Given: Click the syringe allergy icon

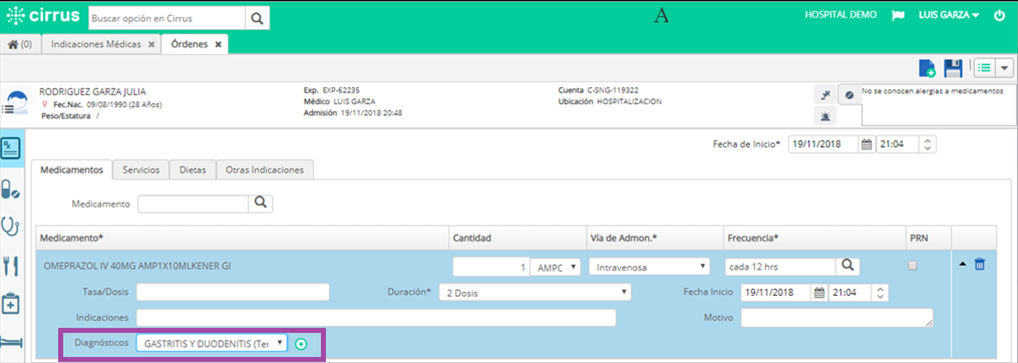Looking at the screenshot, I should point(825,95).
